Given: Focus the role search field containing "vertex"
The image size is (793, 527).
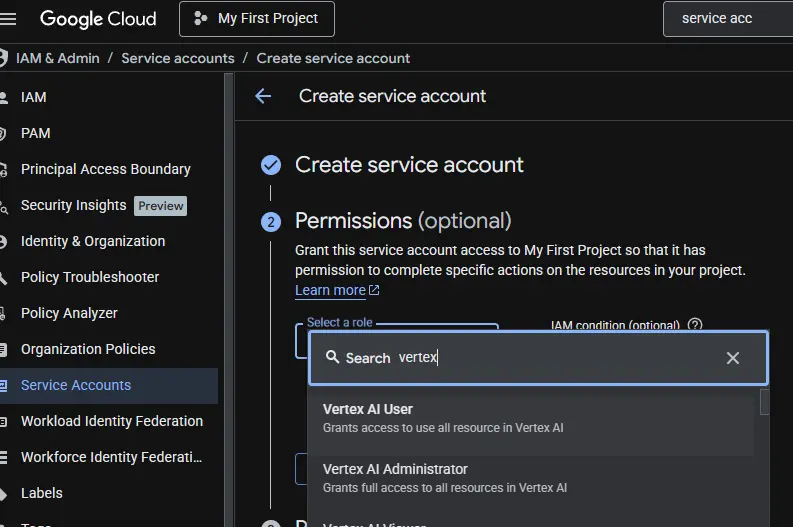Looking at the screenshot, I should 539,358.
